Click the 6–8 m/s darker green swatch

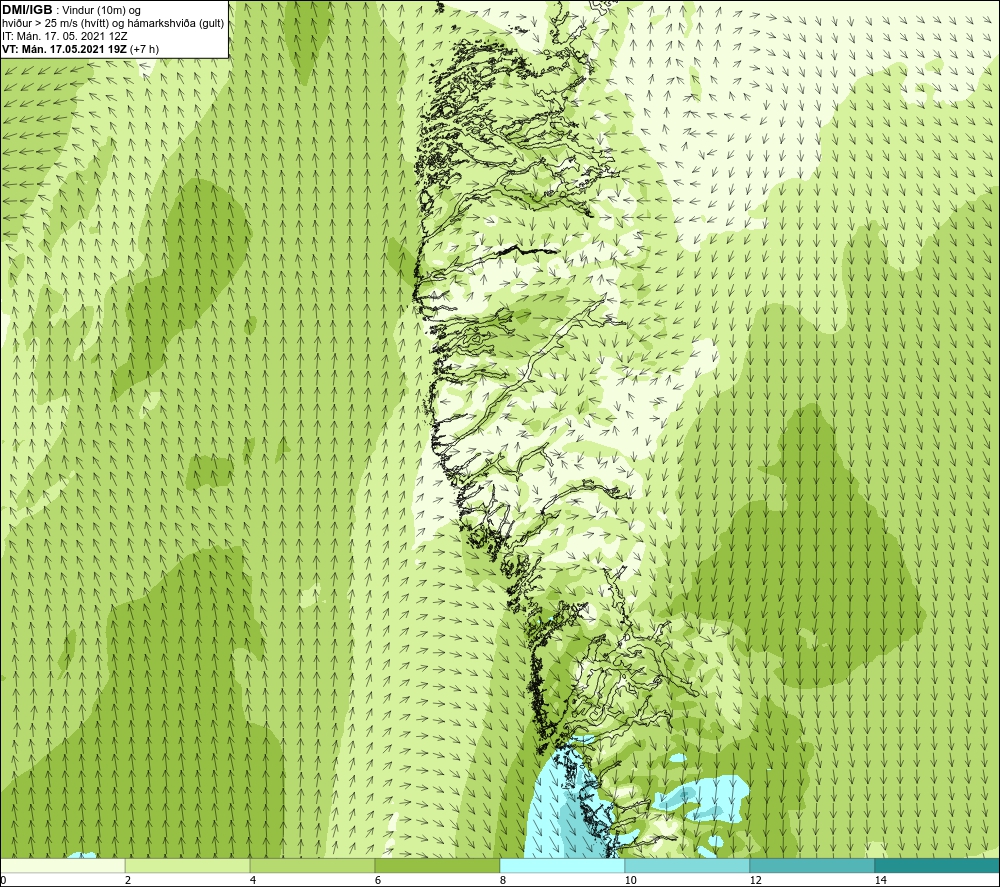[438, 865]
